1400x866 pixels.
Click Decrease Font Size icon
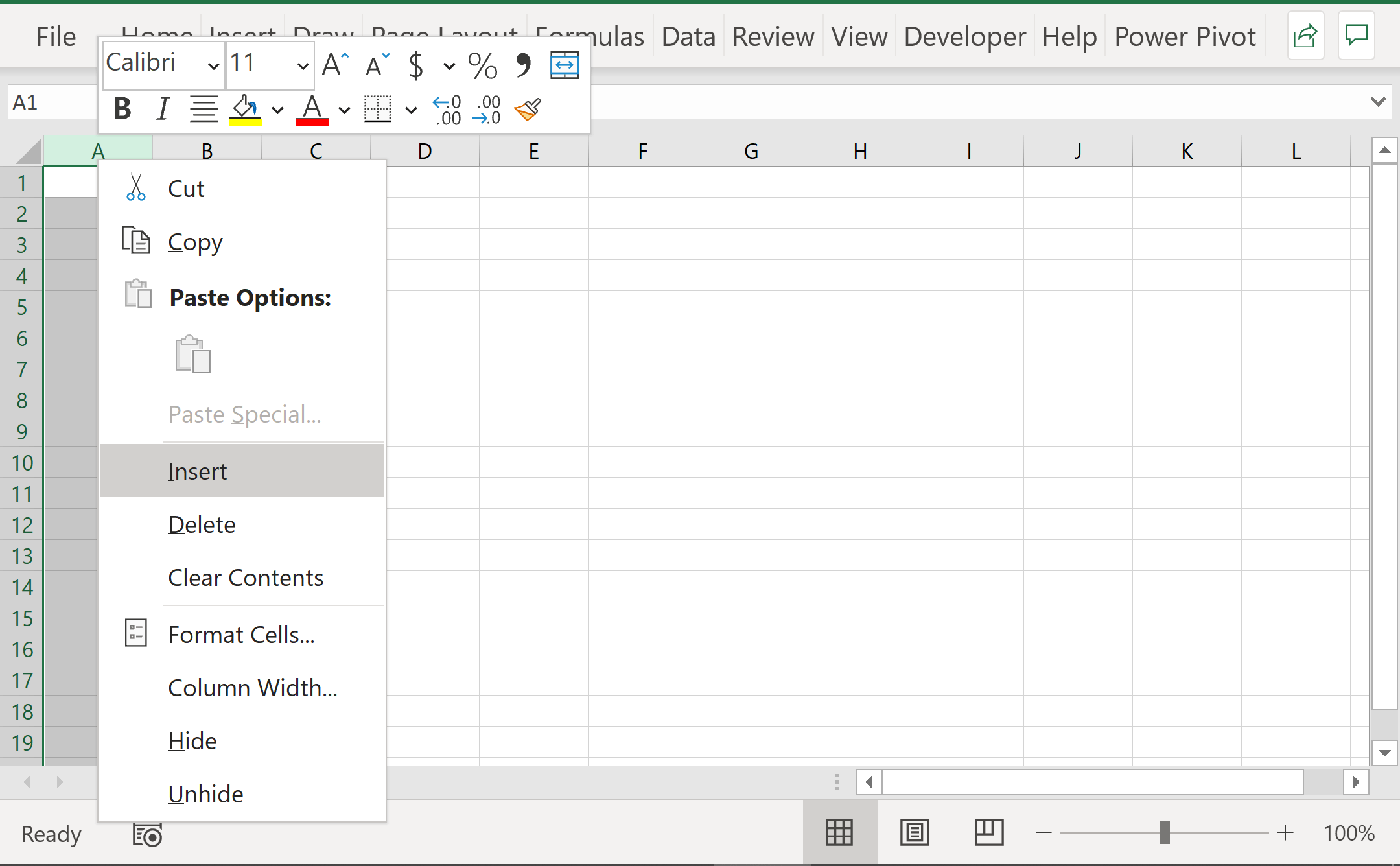click(x=377, y=64)
